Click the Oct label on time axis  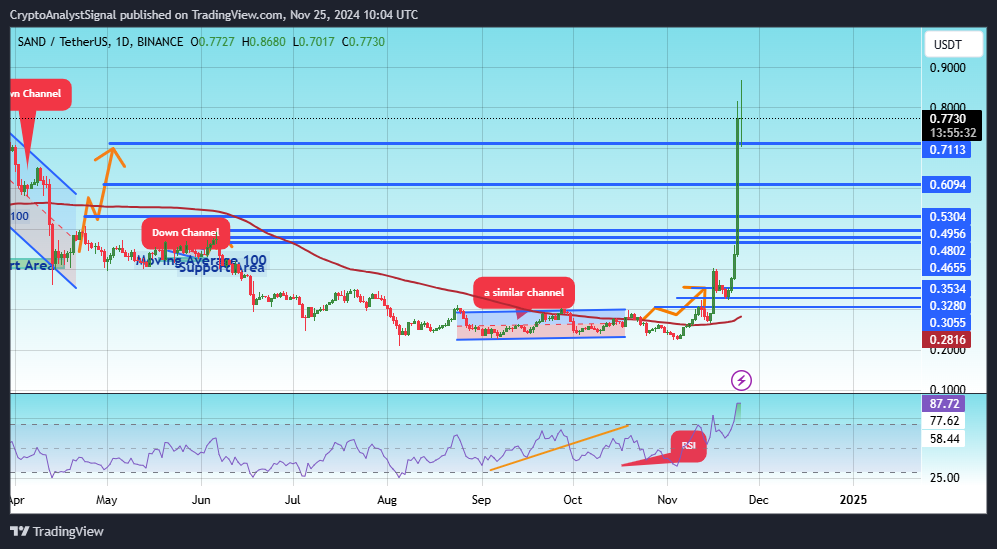[573, 500]
